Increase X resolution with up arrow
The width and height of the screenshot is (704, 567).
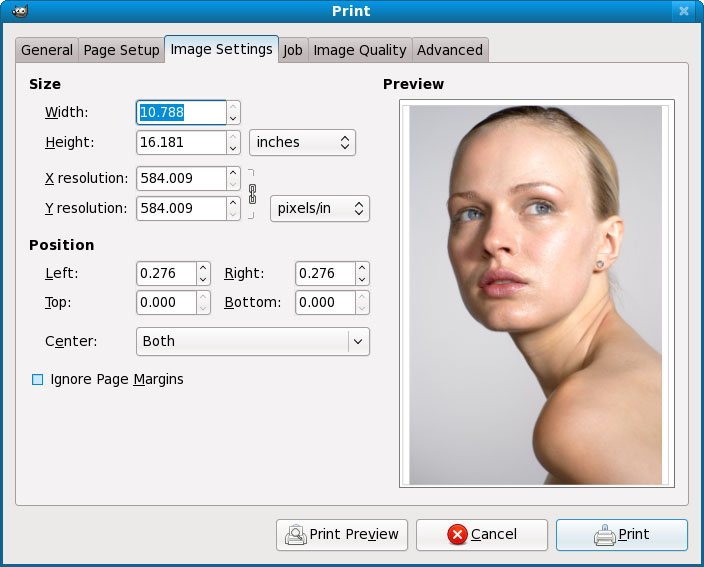click(x=233, y=173)
